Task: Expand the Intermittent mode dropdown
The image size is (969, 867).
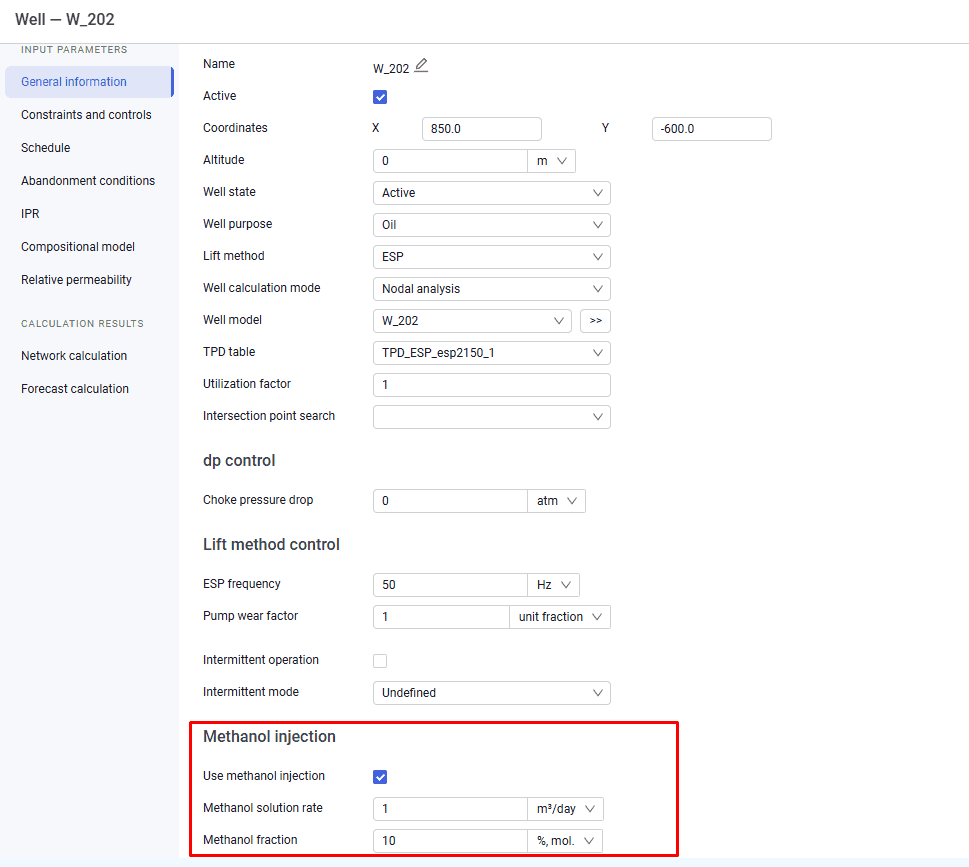Action: click(491, 693)
